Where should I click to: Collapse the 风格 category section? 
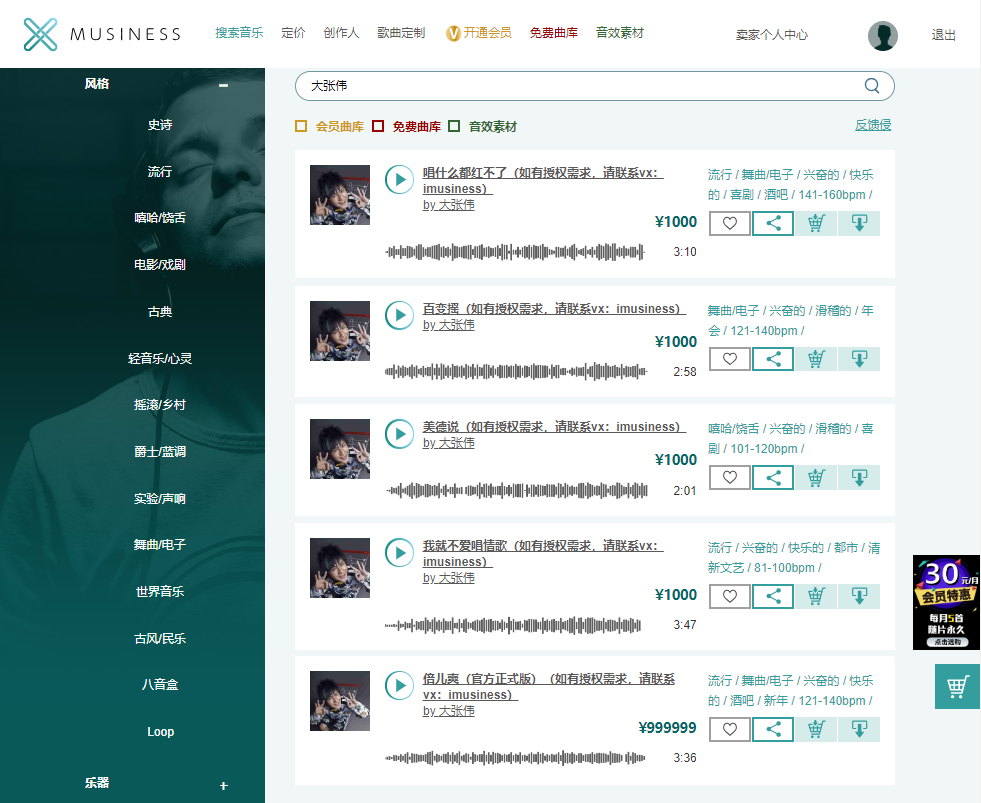tap(223, 84)
